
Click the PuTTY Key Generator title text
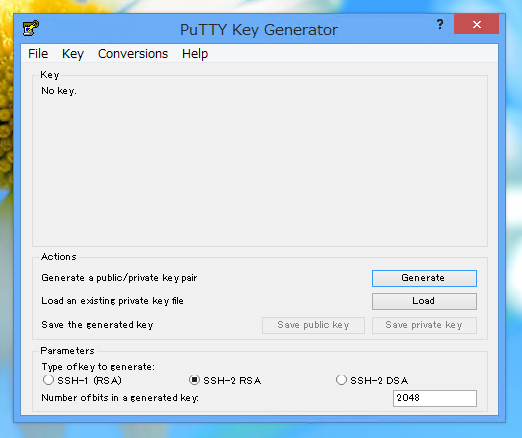tap(259, 30)
